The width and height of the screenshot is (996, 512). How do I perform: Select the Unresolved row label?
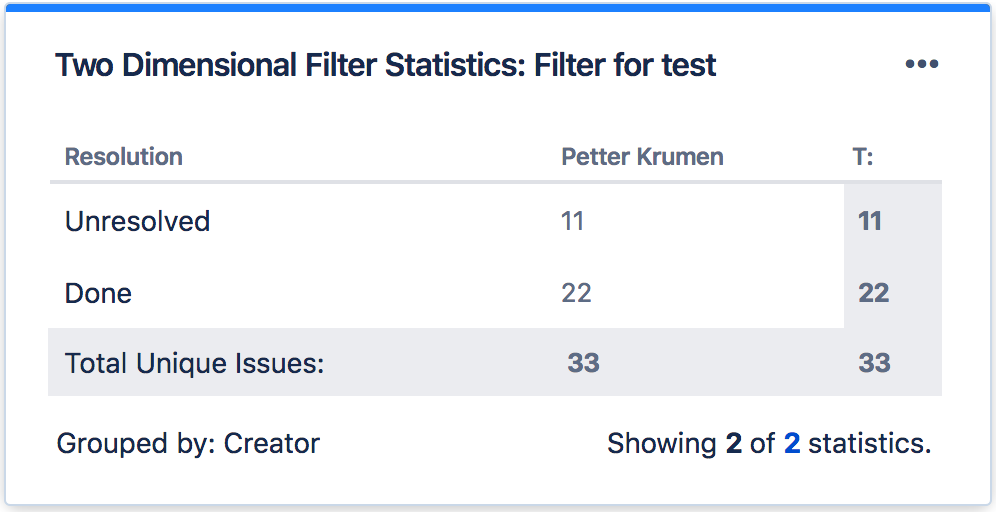pyautogui.click(x=137, y=221)
